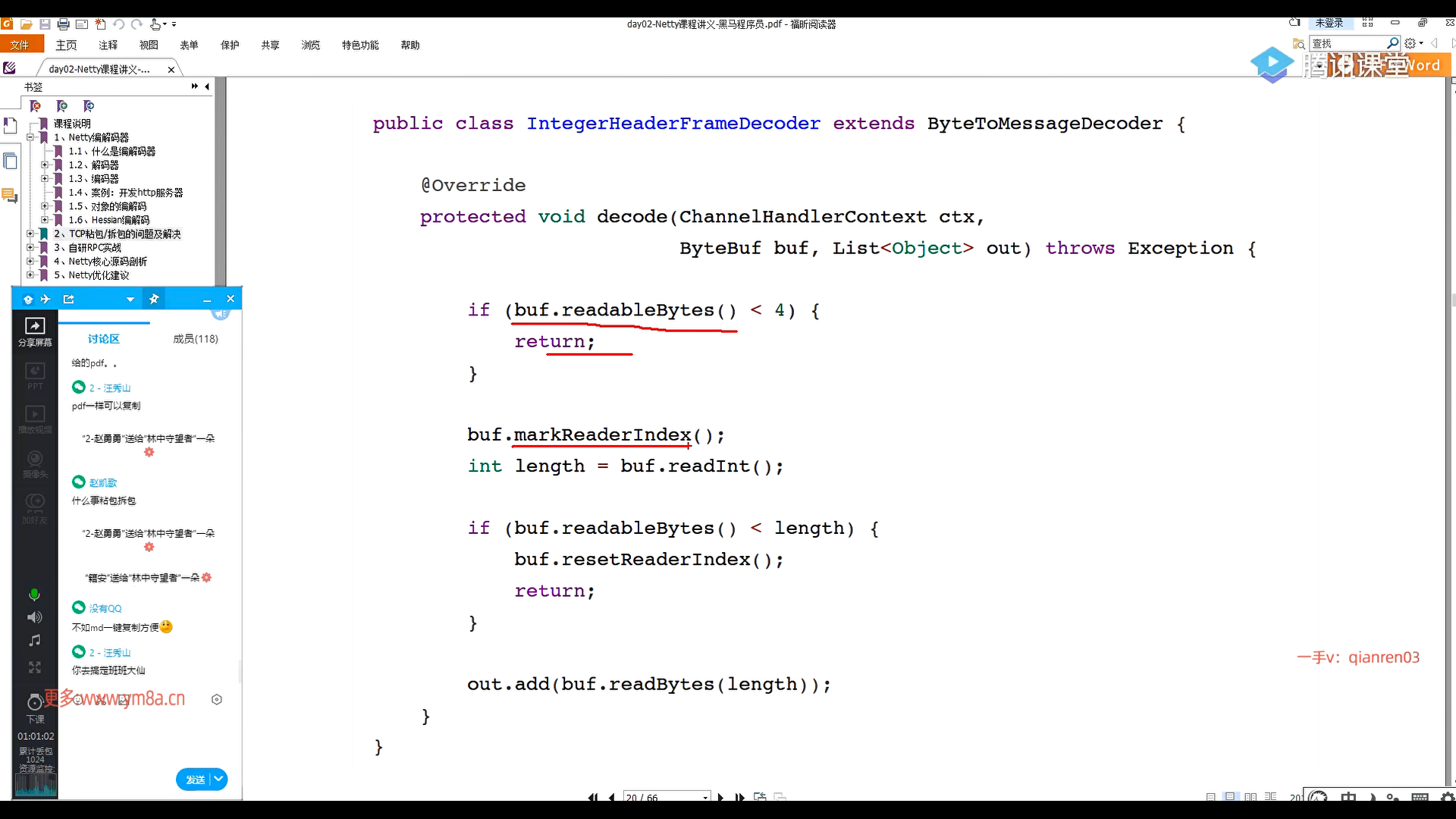This screenshot has height=819, width=1456.
Task: Click the open folder icon
Action: point(26,24)
